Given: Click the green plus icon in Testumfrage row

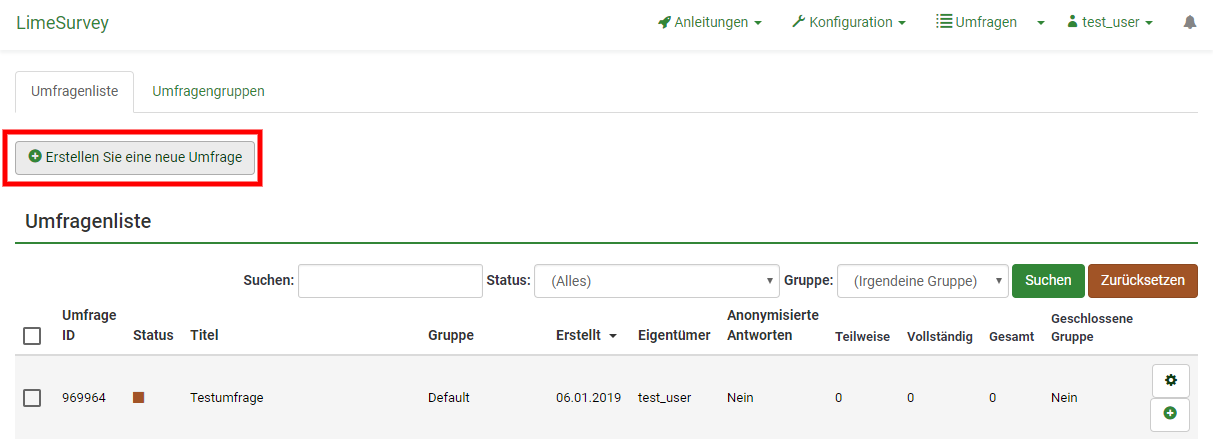Looking at the screenshot, I should [1170, 413].
